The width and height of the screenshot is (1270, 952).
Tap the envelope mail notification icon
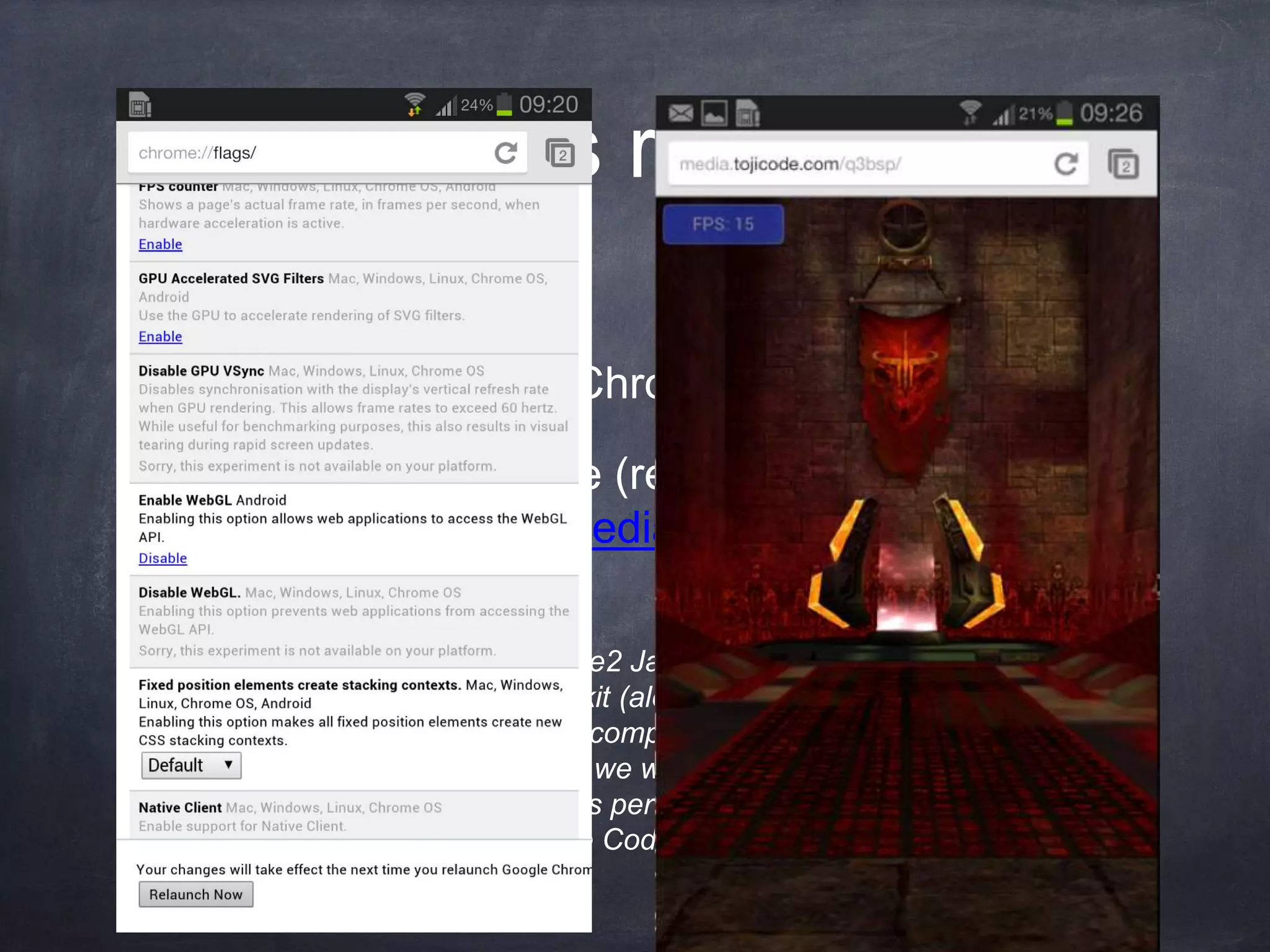[681, 113]
